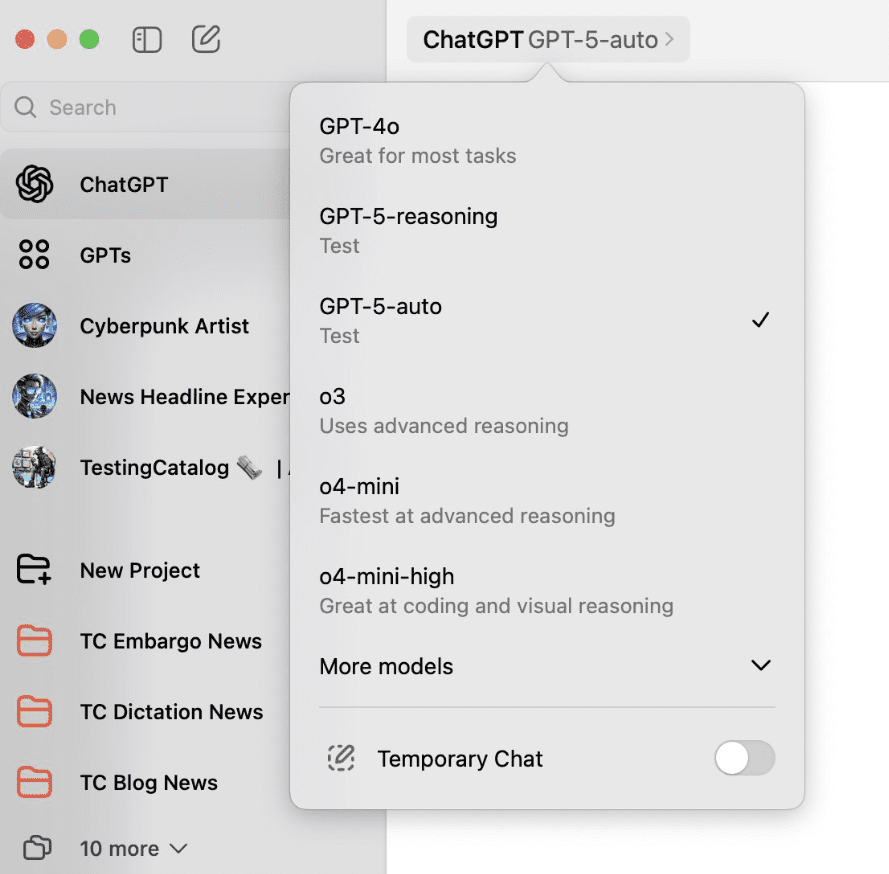This screenshot has width=889, height=874.
Task: Select the GPT-4o model
Action: [547, 141]
